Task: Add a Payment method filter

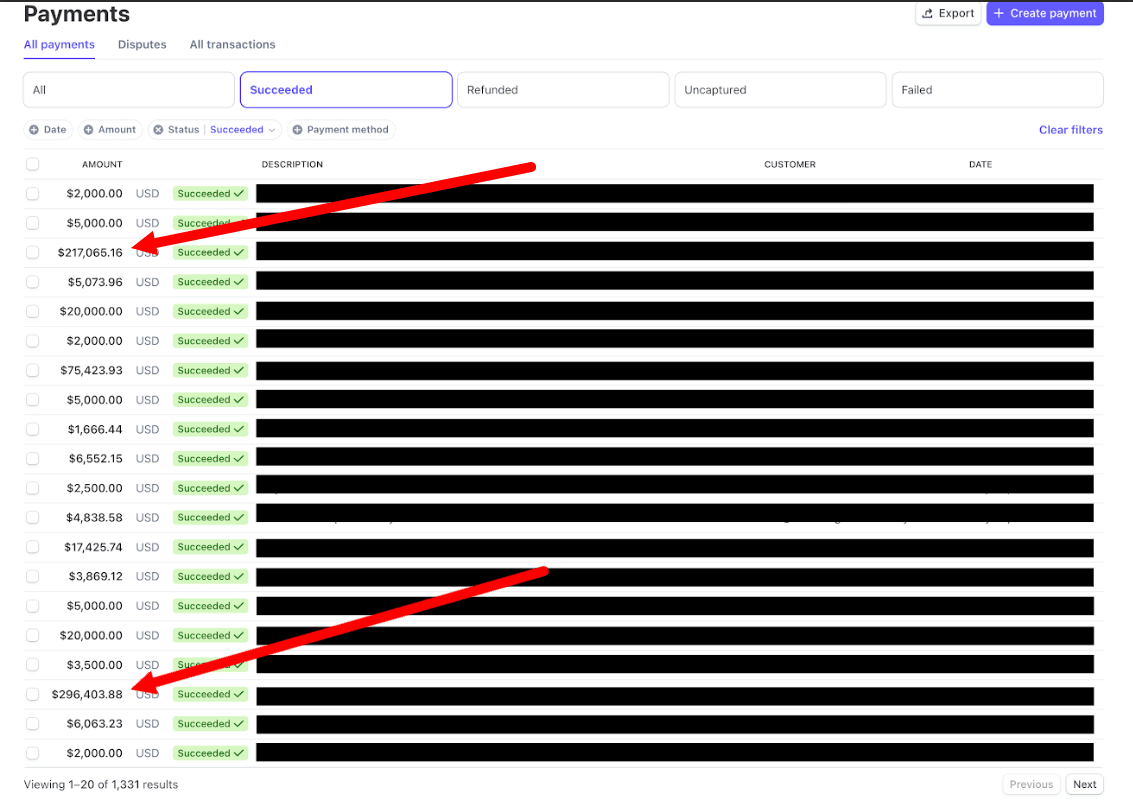Action: pyautogui.click(x=341, y=130)
